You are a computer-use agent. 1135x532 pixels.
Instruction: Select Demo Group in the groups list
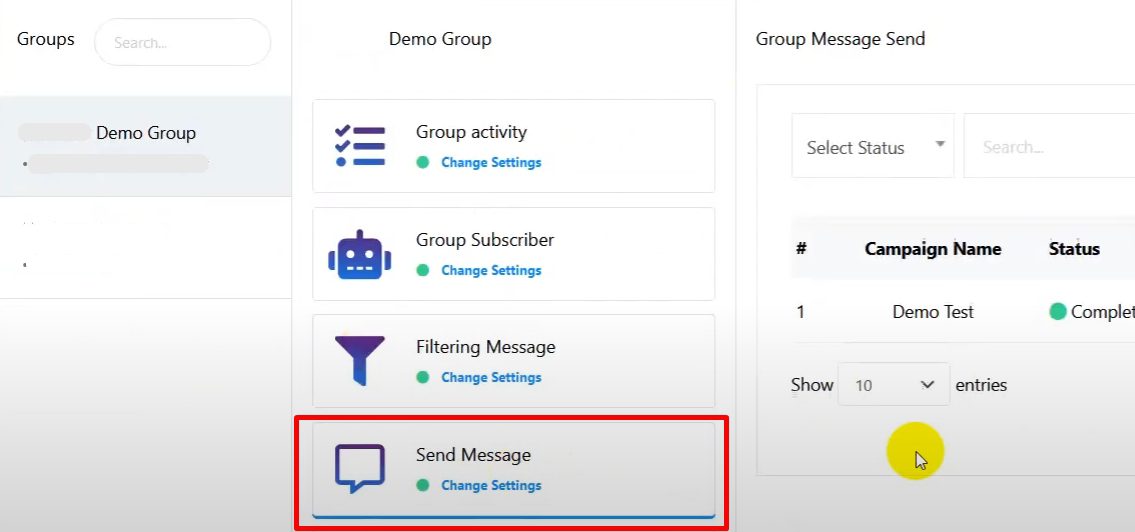pos(145,133)
